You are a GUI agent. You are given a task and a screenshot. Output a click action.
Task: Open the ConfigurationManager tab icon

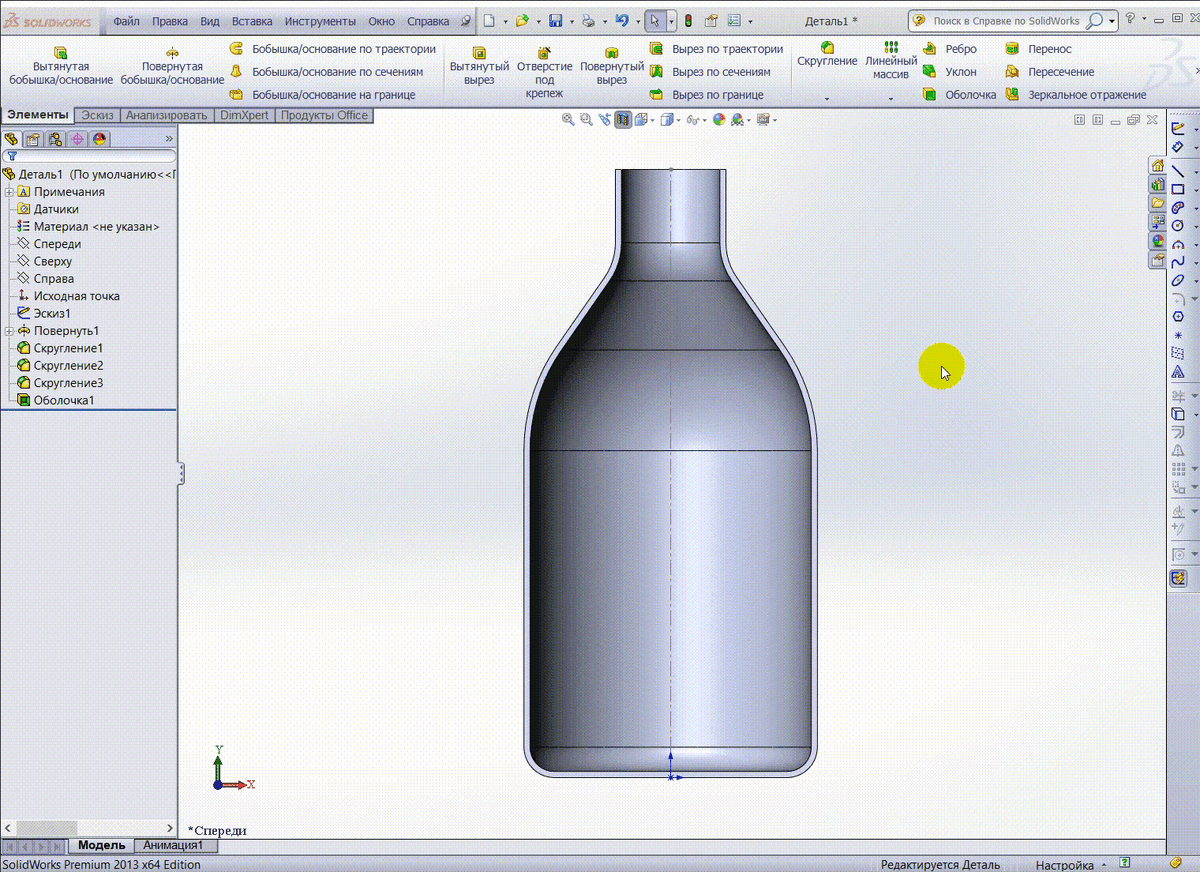pyautogui.click(x=55, y=139)
